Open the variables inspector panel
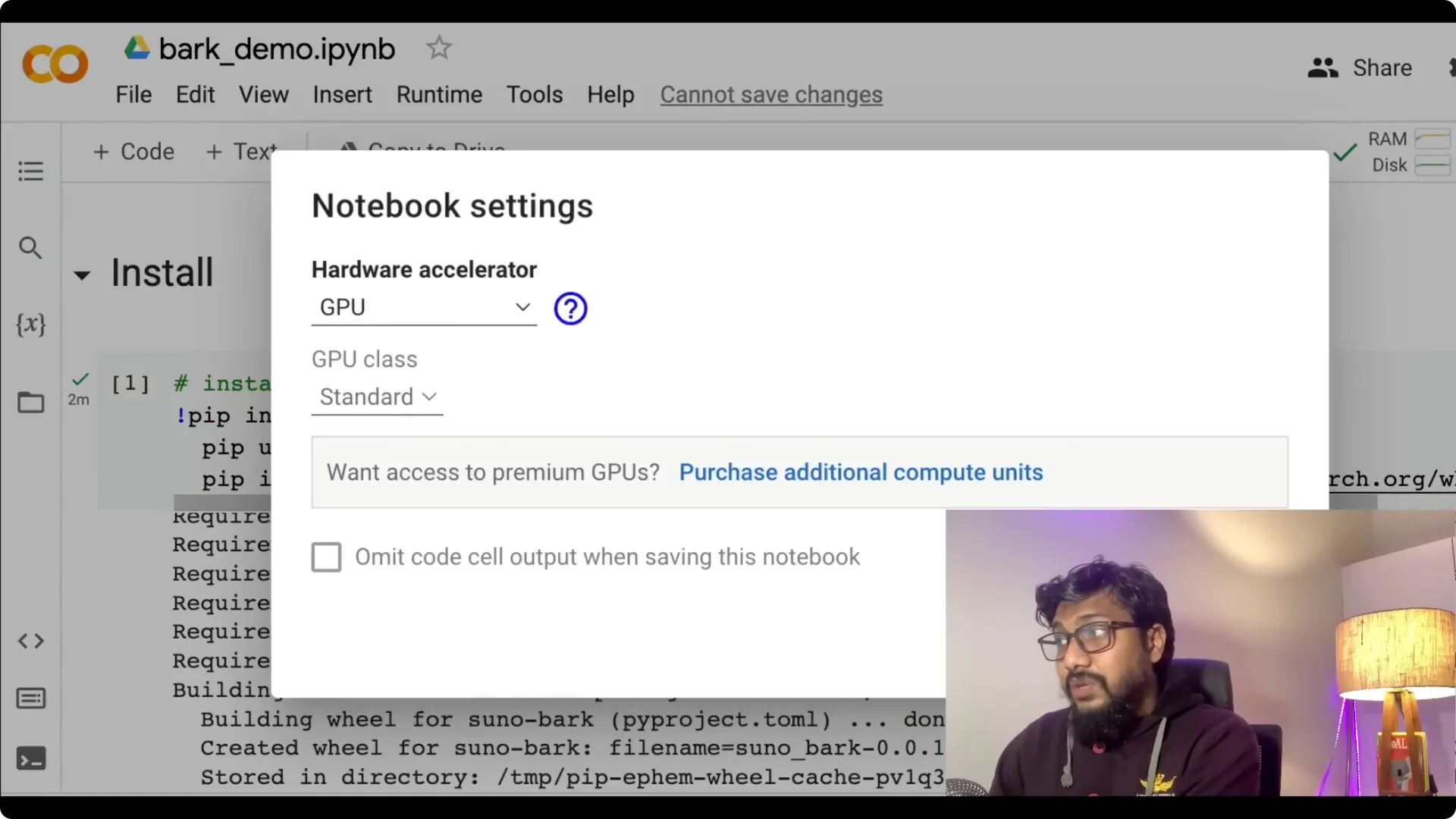 (30, 325)
